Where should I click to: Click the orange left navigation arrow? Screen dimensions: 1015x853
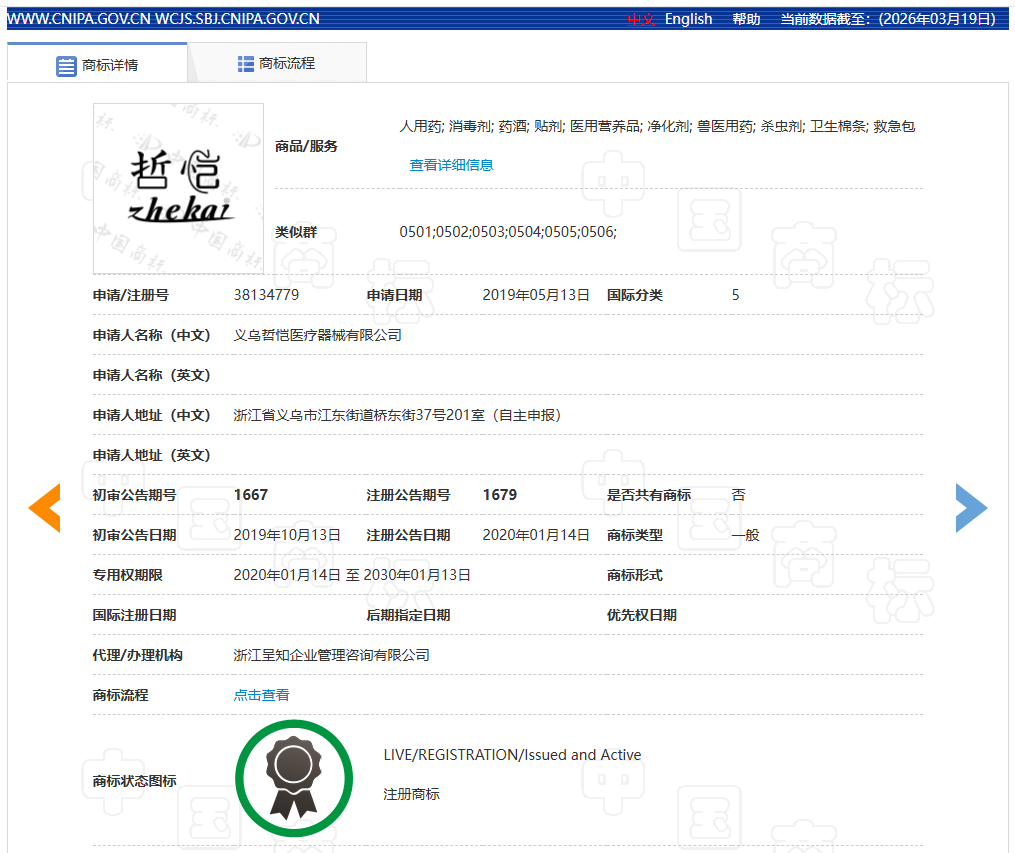44,508
